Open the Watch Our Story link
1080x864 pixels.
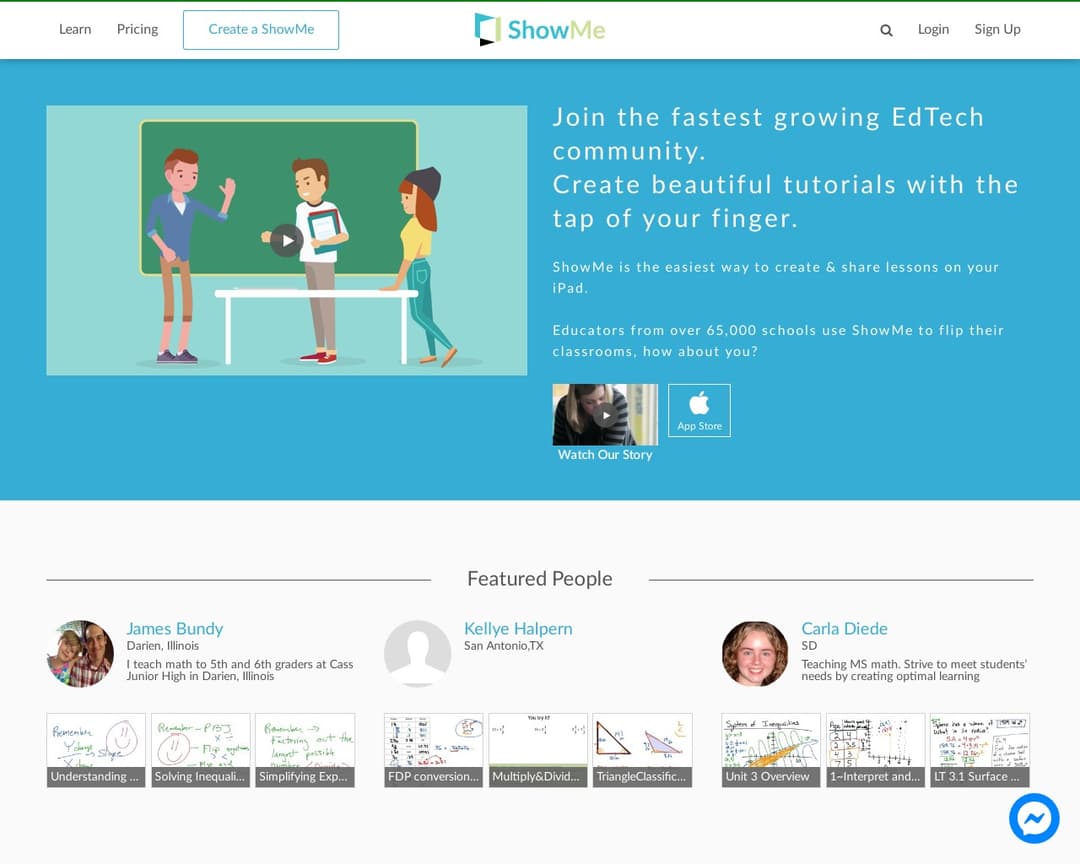605,455
